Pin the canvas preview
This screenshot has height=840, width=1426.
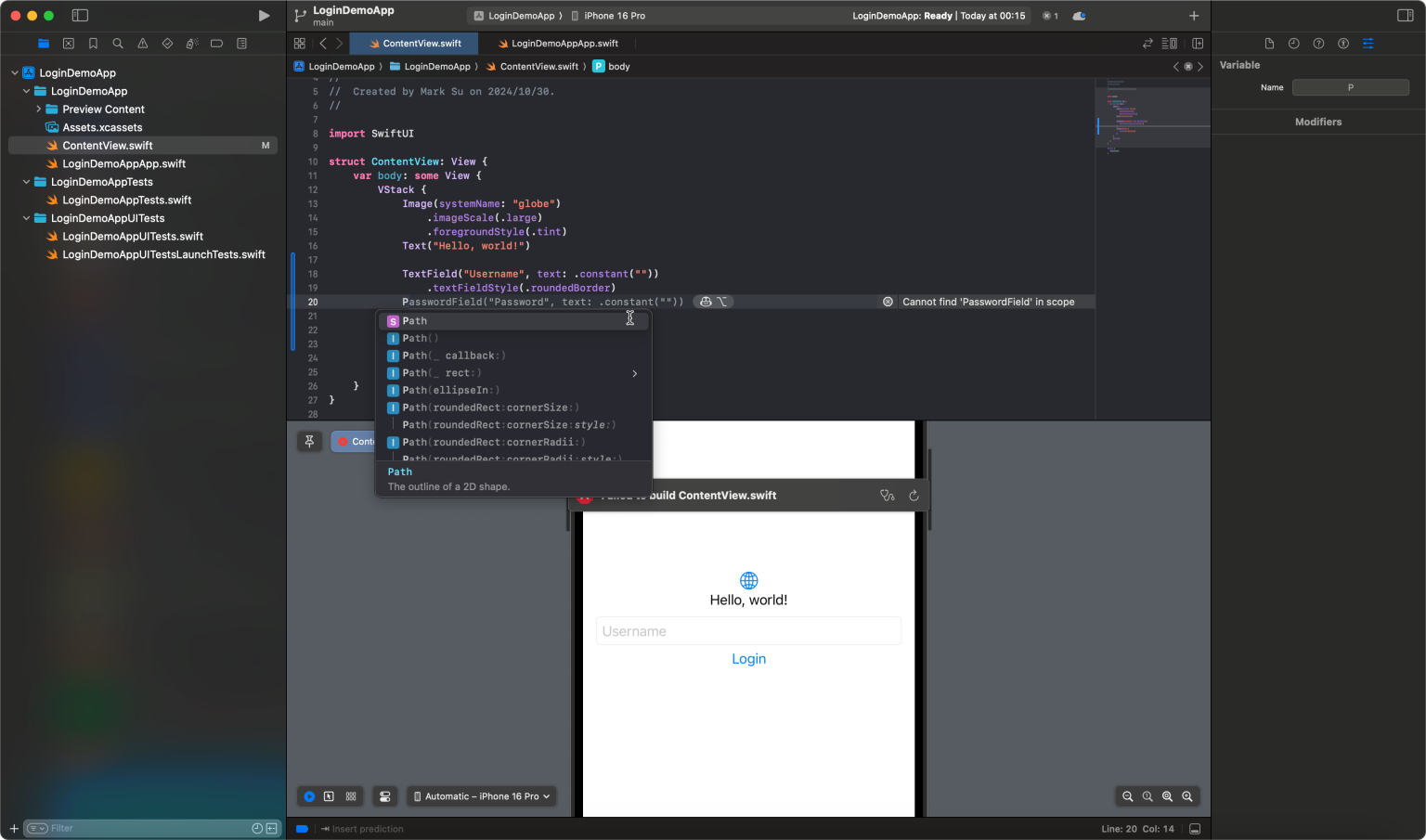coord(309,442)
